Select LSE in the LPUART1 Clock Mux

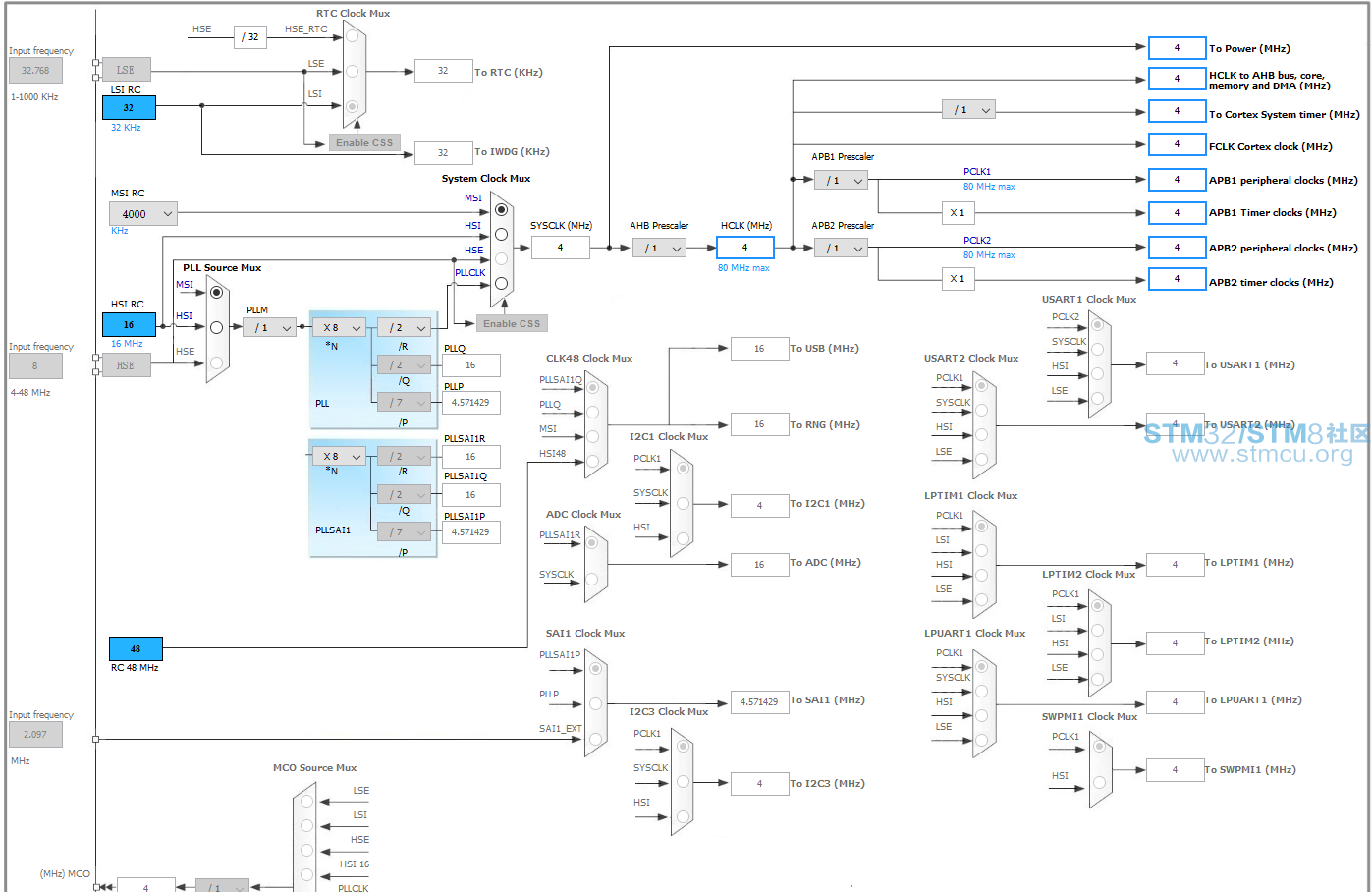click(x=981, y=739)
